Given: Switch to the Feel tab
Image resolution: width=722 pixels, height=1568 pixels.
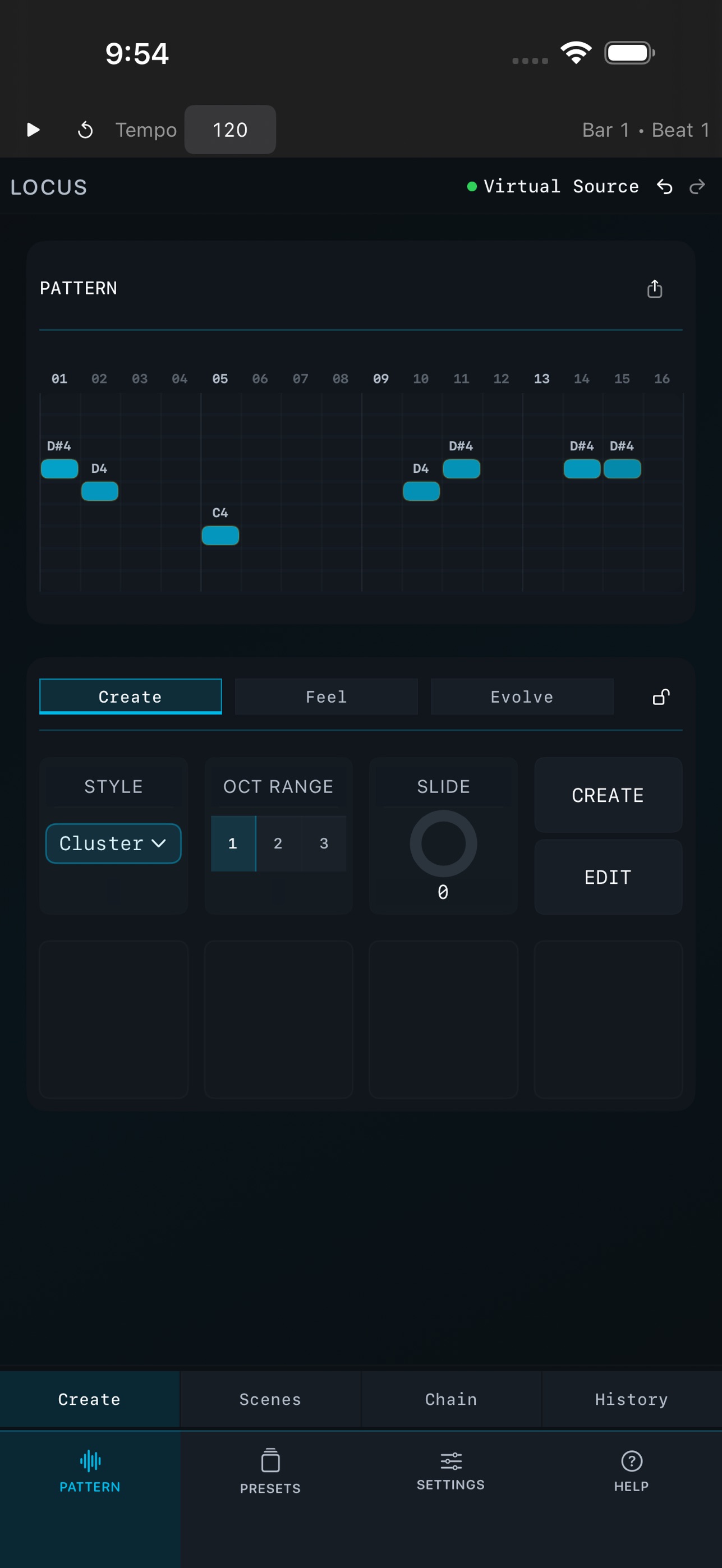Looking at the screenshot, I should (x=326, y=697).
